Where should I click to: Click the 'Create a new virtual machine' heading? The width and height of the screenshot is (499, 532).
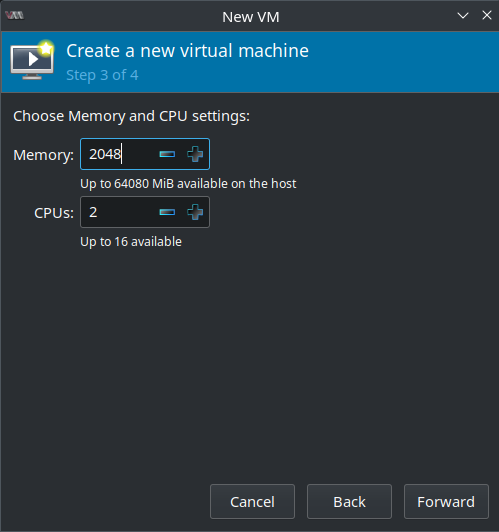[188, 51]
